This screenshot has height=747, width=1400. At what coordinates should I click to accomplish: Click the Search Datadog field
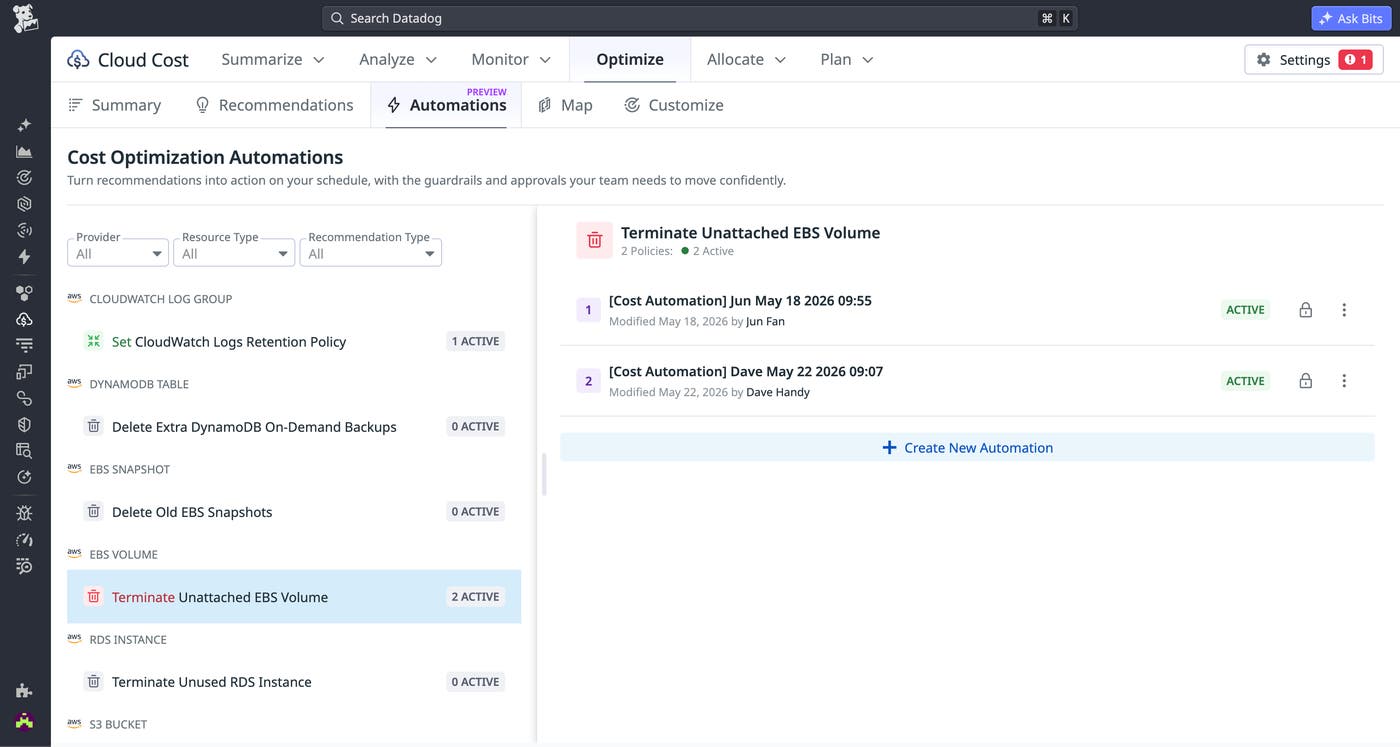coord(700,18)
